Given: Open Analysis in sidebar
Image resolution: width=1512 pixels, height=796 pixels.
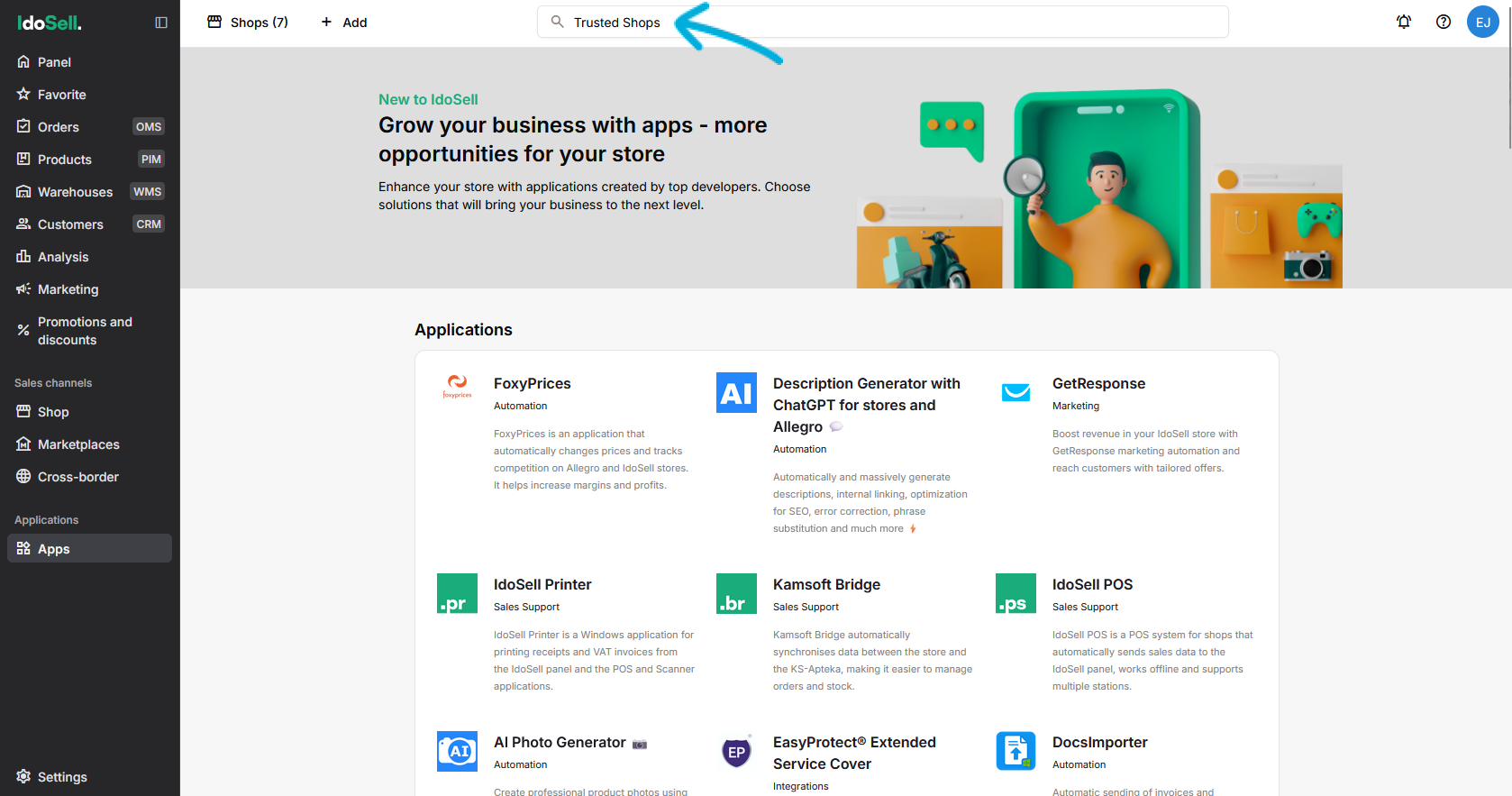Looking at the screenshot, I should click(89, 256).
